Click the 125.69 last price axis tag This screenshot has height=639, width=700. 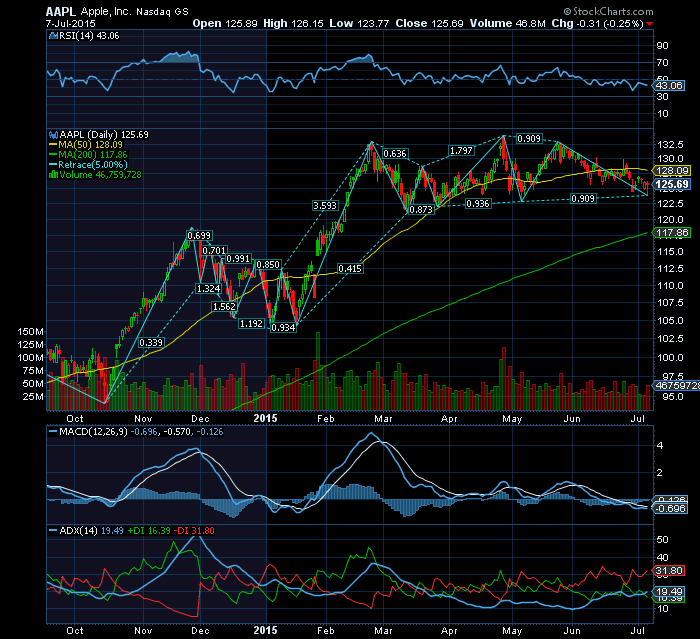tap(672, 184)
